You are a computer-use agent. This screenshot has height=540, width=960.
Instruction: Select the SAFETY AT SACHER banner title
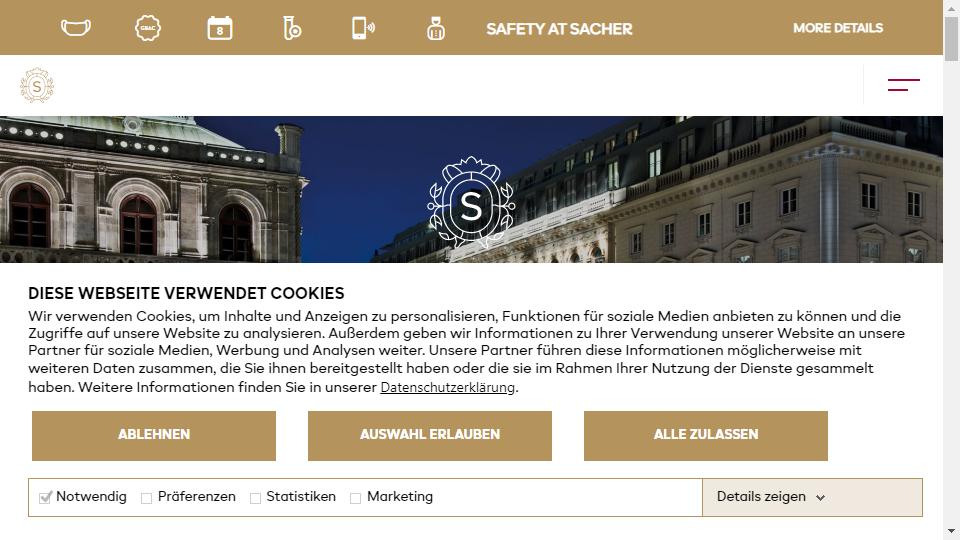click(x=559, y=29)
